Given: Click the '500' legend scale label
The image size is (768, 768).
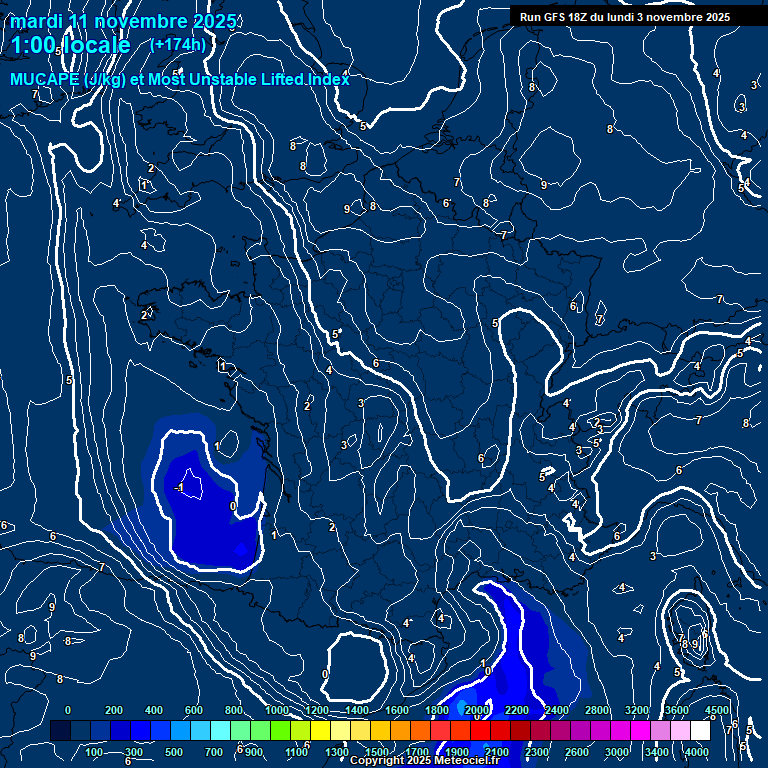Looking at the screenshot, I should 174,752.
